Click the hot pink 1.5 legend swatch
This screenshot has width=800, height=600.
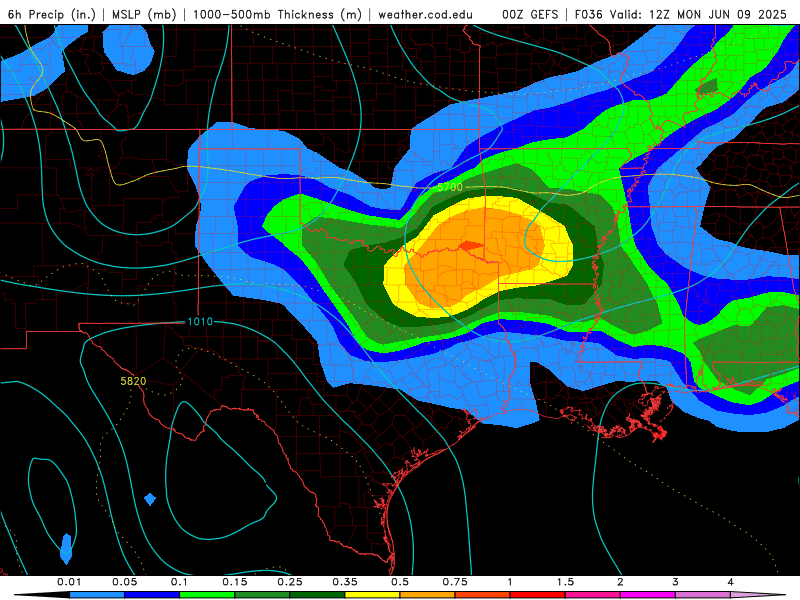pos(593,595)
